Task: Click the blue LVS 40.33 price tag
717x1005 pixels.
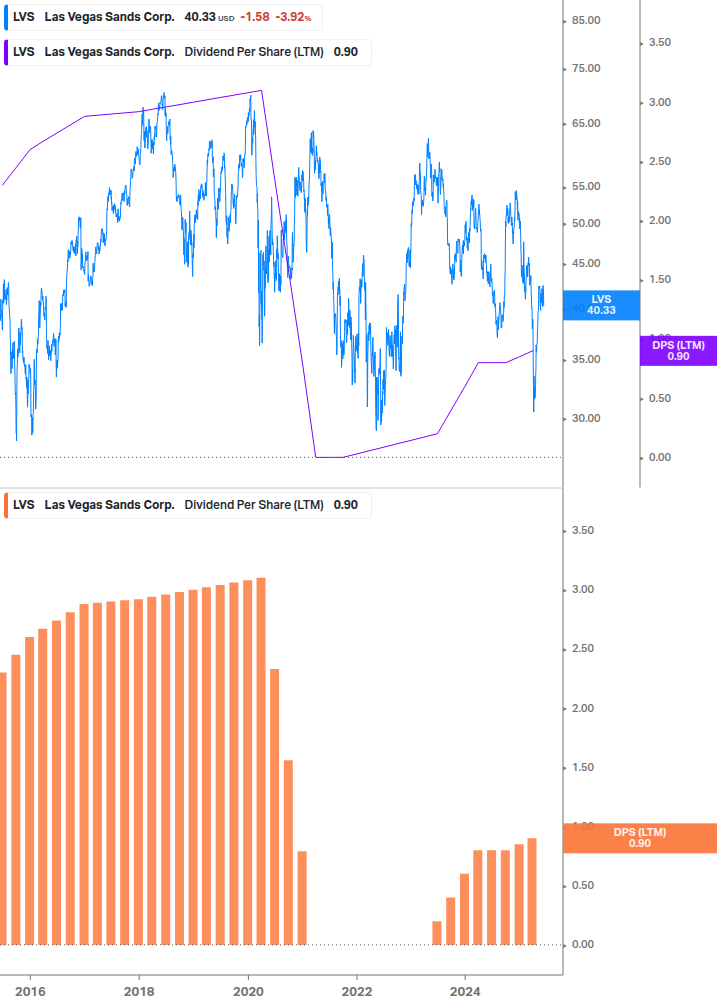Action: point(601,305)
